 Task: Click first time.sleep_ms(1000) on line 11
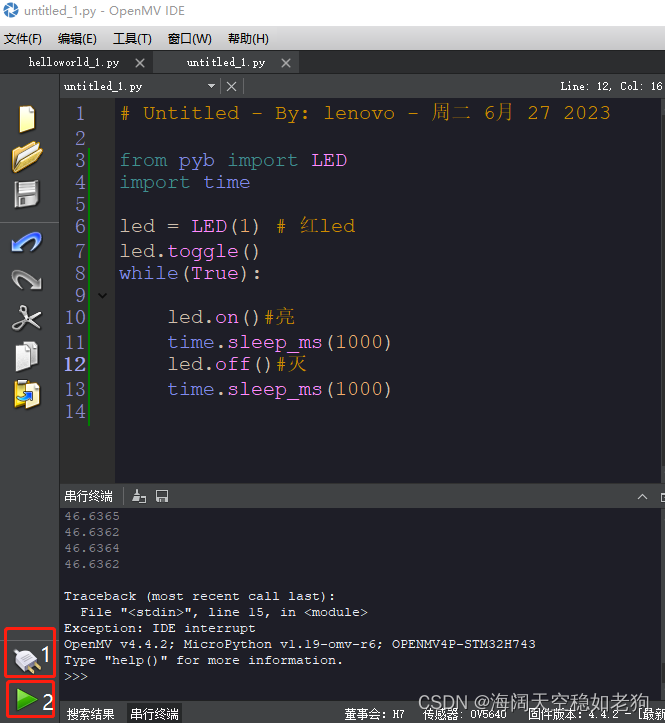pyautogui.click(x=279, y=343)
